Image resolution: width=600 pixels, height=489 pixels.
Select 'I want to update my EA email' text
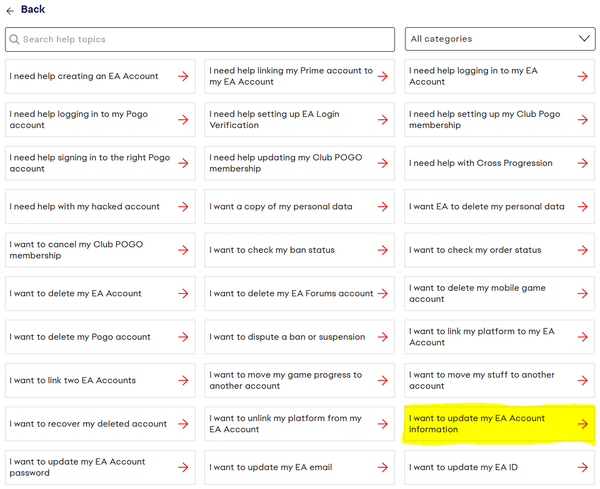[271, 467]
